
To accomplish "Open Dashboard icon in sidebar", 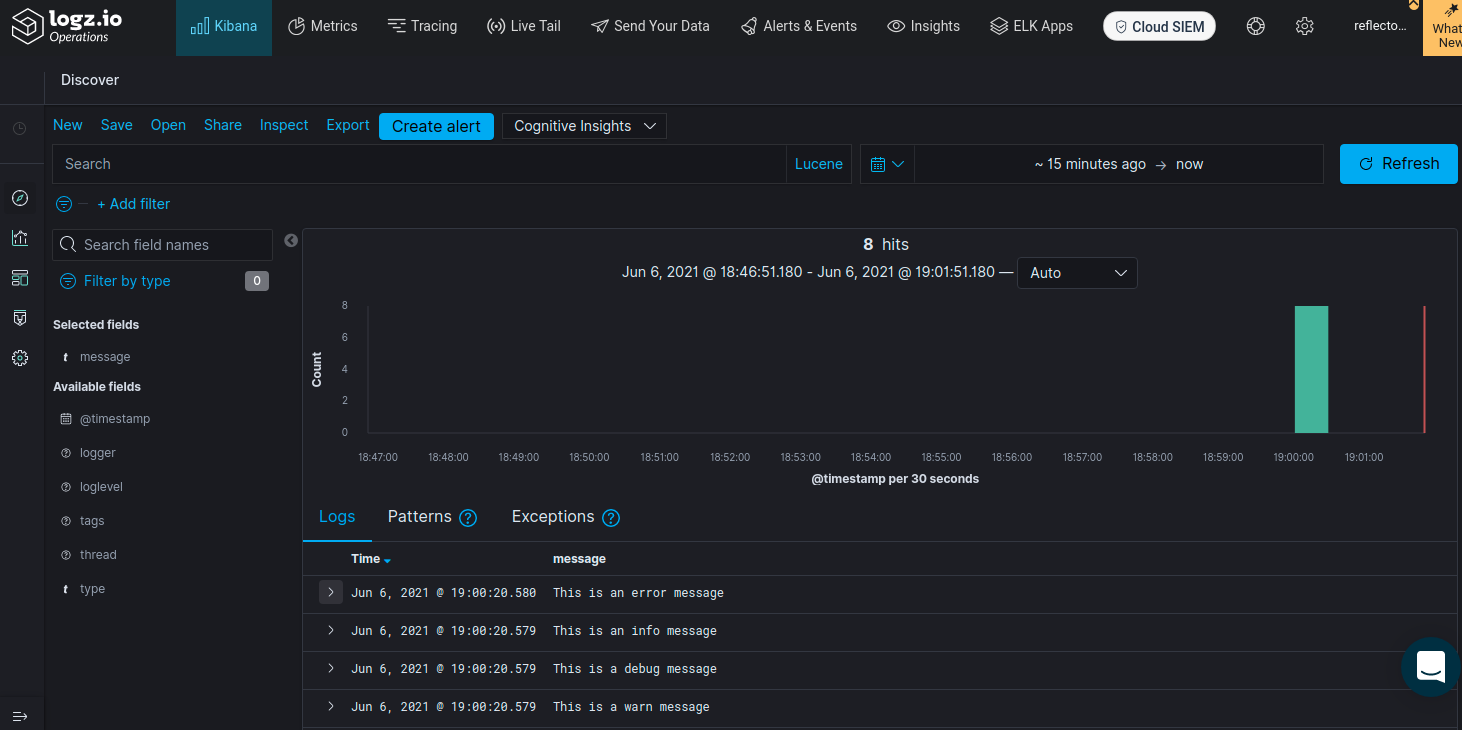I will tap(20, 278).
